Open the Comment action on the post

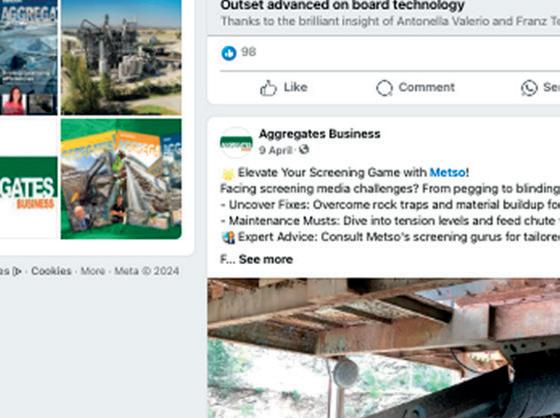pos(415,88)
